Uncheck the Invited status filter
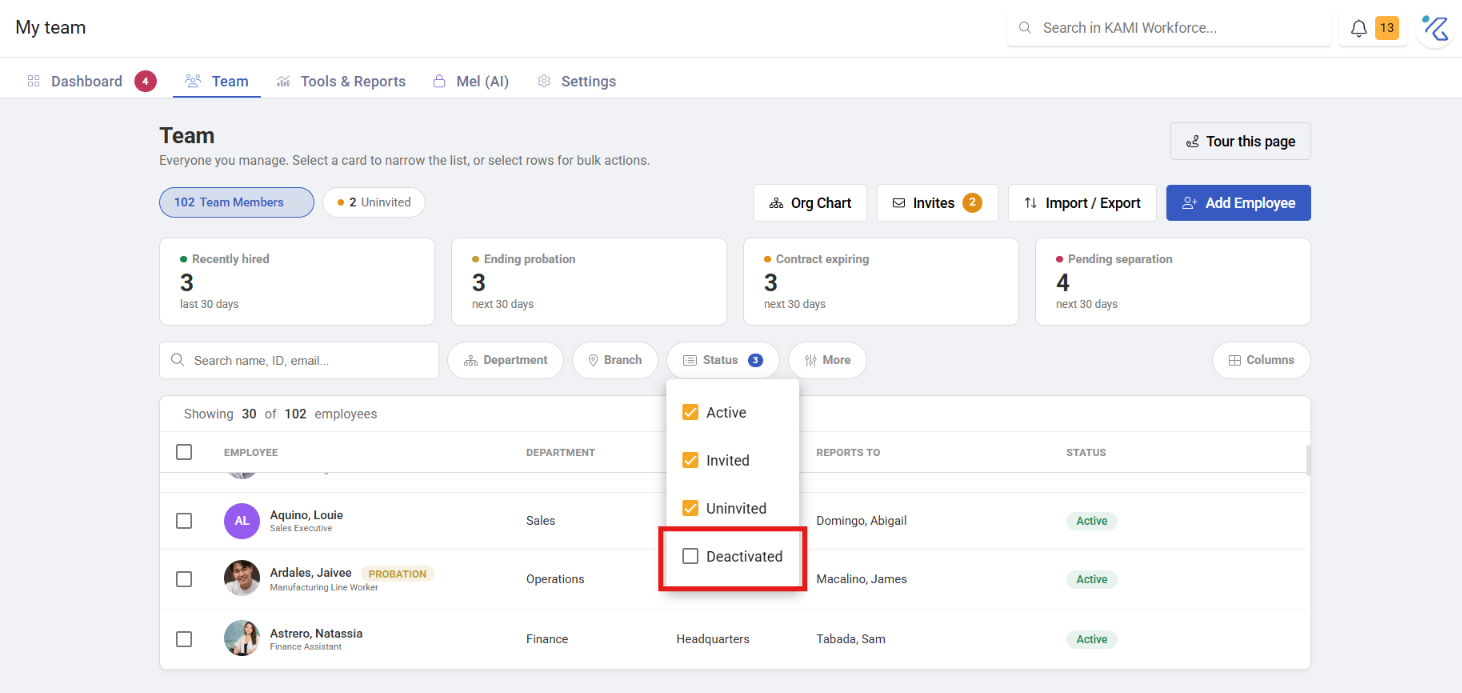The width and height of the screenshot is (1462, 693). click(690, 460)
